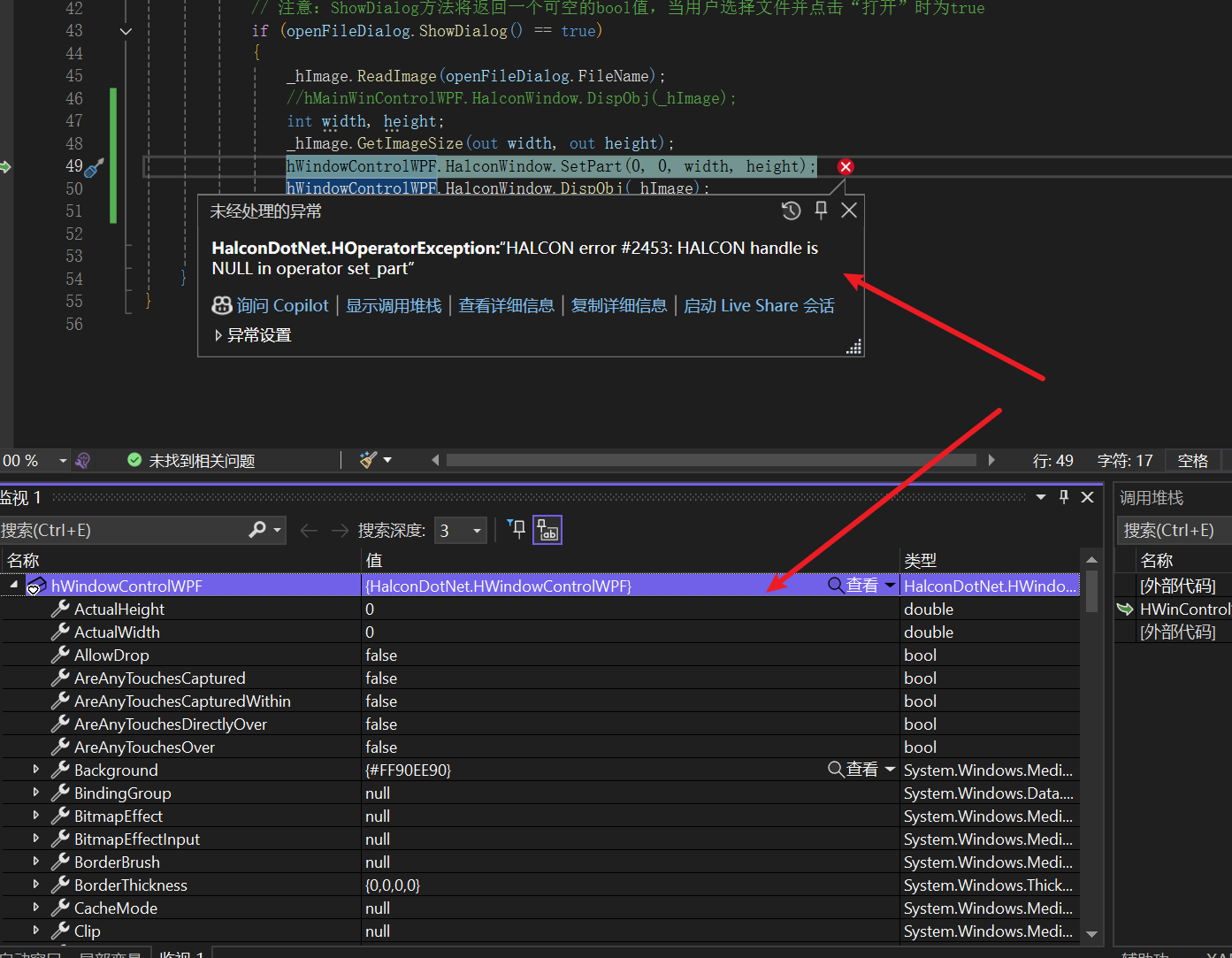This screenshot has width=1232, height=958.
Task: Click the 行: 49 line indicator
Action: click(1052, 460)
